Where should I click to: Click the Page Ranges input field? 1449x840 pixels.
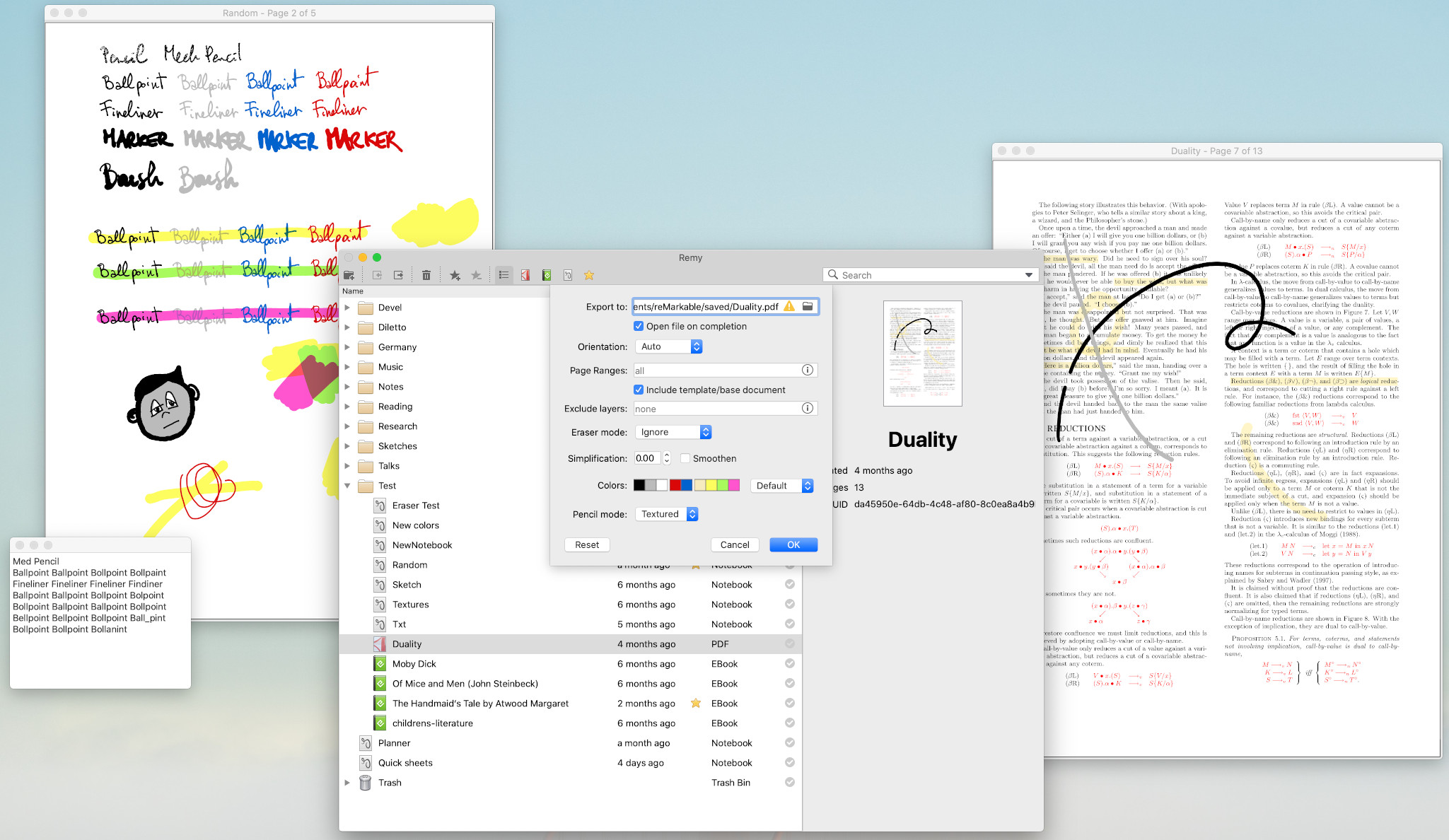coord(716,371)
